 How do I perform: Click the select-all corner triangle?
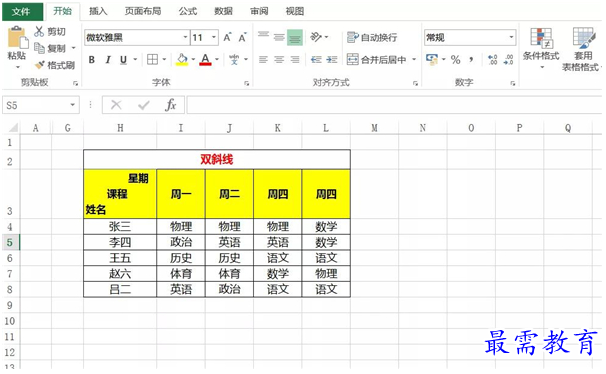point(14,128)
